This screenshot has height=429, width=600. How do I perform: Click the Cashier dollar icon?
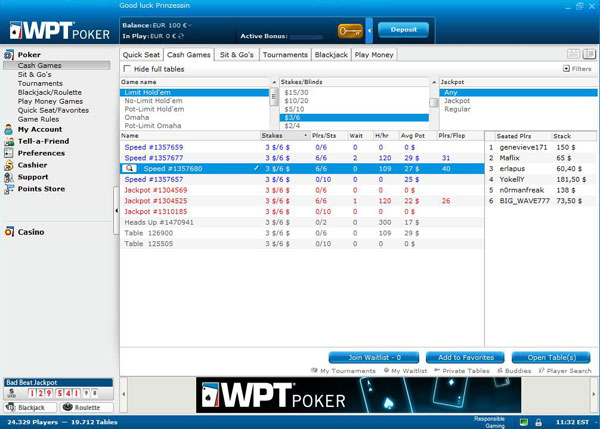(x=8, y=165)
